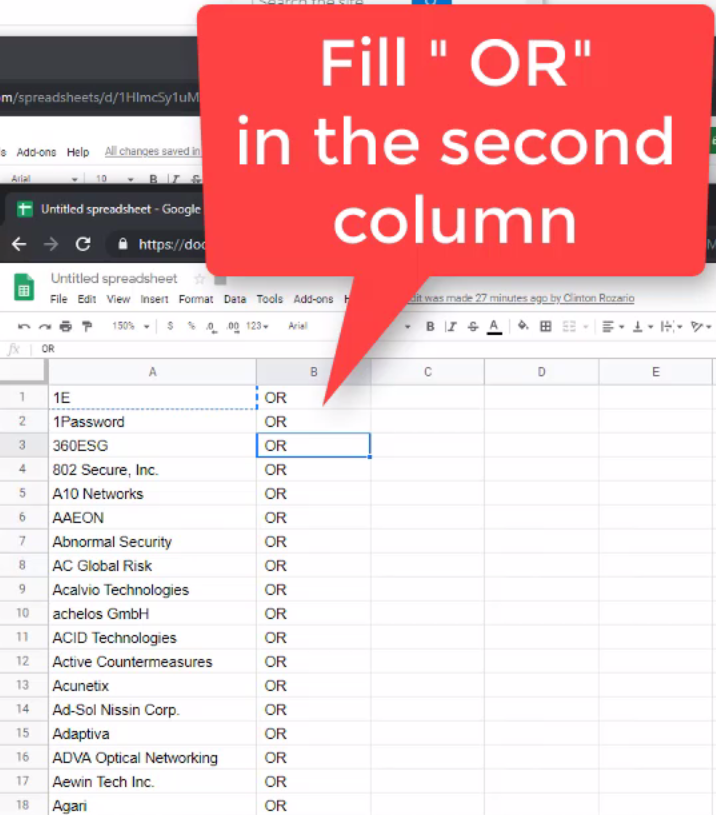Toggle Strikethrough formatting
Image resolution: width=716 pixels, height=815 pixels.
473,326
